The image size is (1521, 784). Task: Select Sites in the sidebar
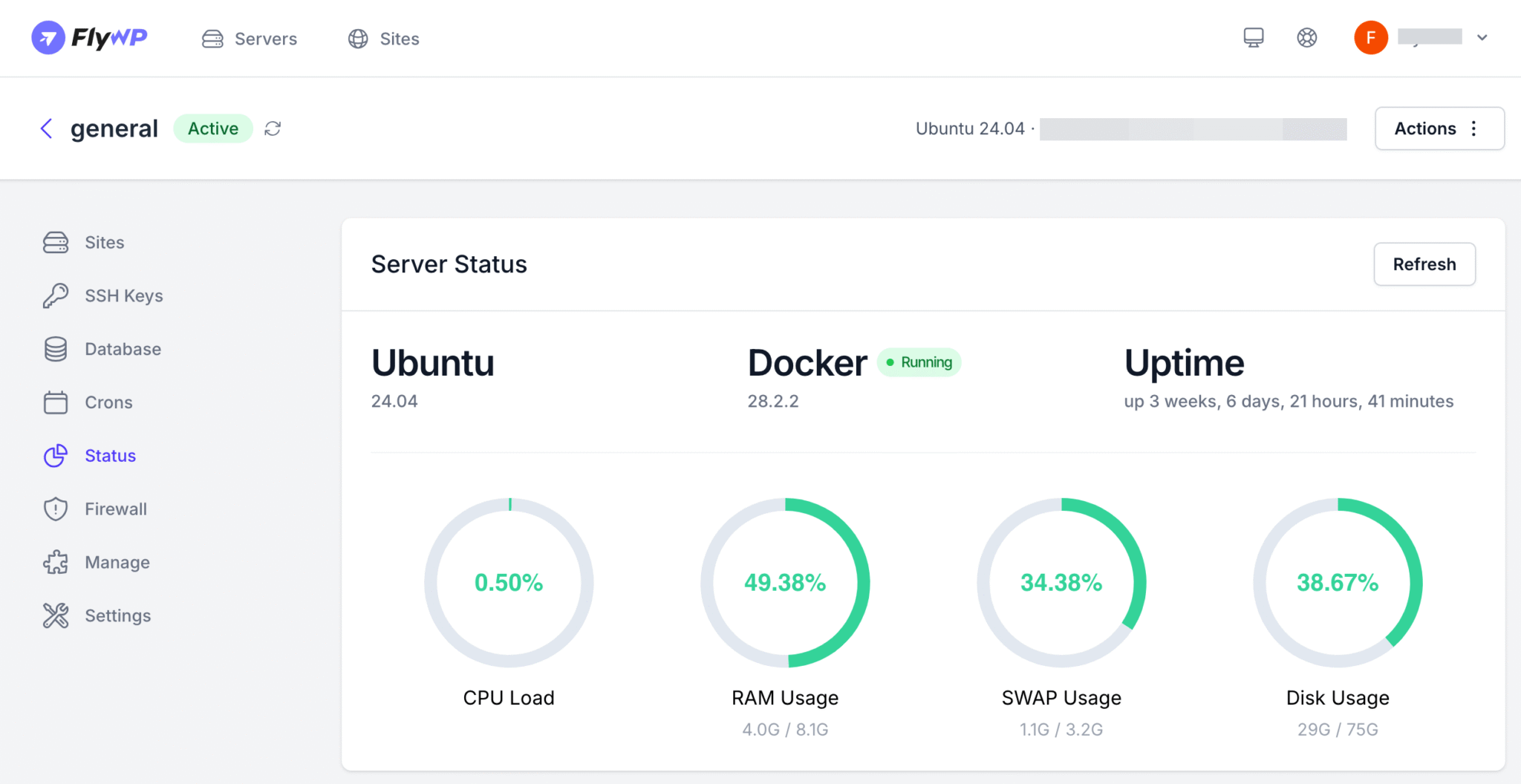[104, 242]
